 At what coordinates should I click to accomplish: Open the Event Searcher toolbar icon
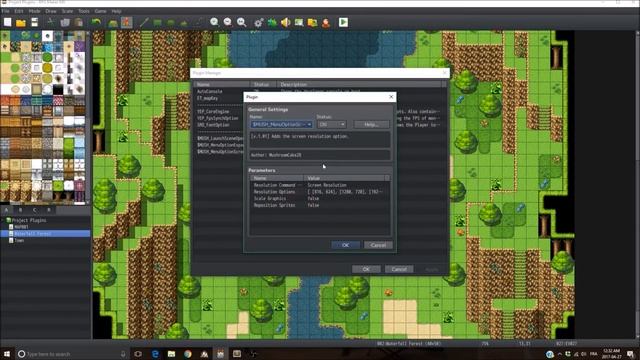pyautogui.click(x=299, y=22)
